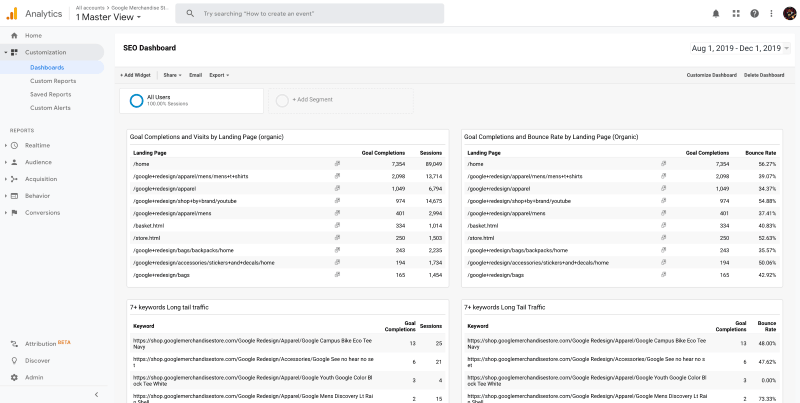Viewport: 800px width, 403px height.
Task: Click the Attribution icon
Action: (14, 344)
